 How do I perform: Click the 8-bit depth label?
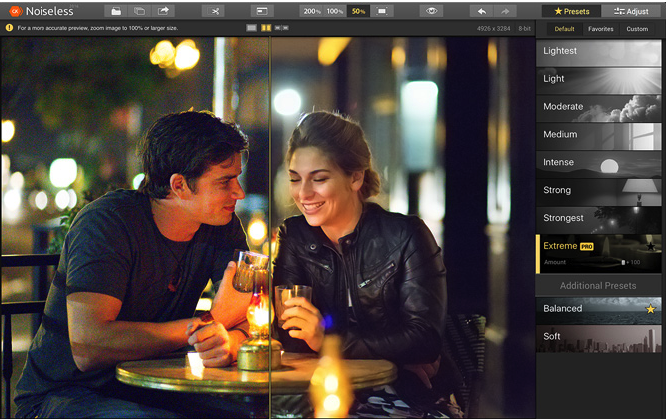[524, 28]
